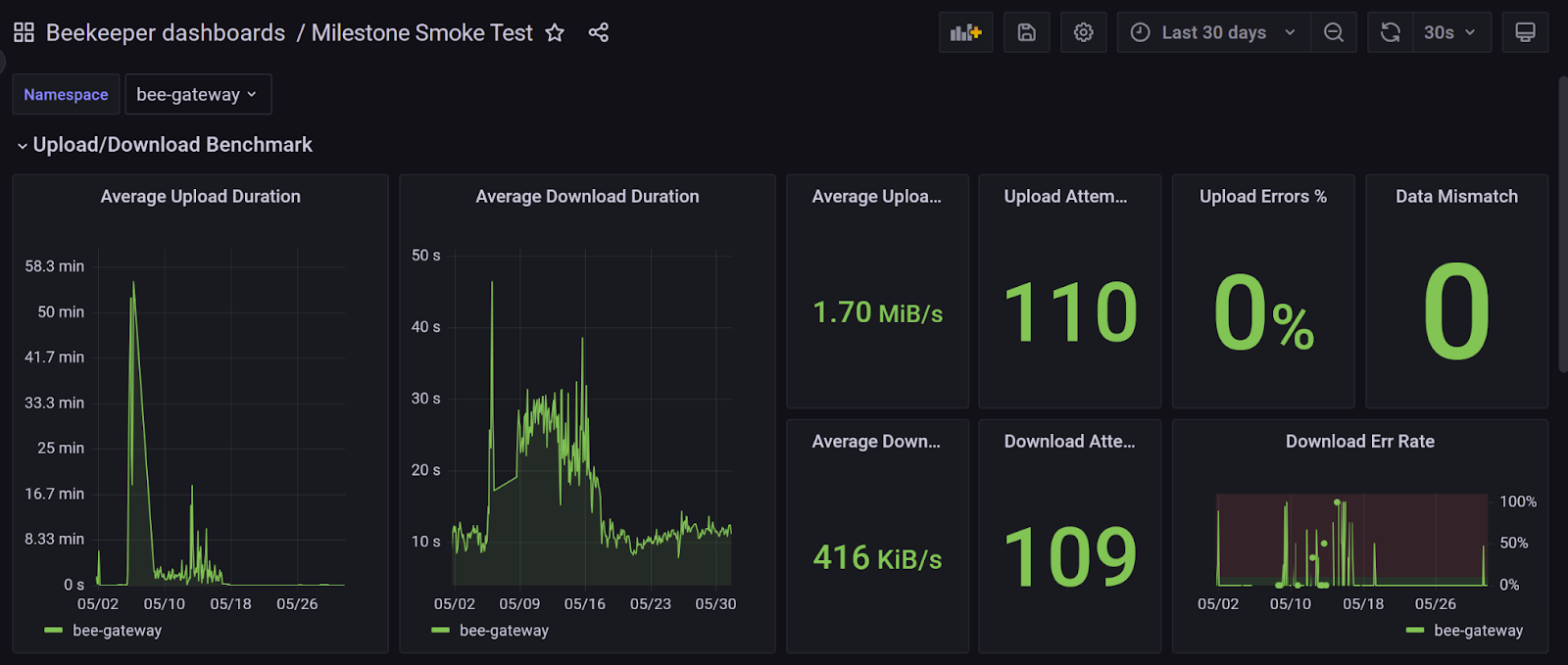The width and height of the screenshot is (1568, 665).
Task: Click the dashboards grid icon
Action: click(24, 32)
